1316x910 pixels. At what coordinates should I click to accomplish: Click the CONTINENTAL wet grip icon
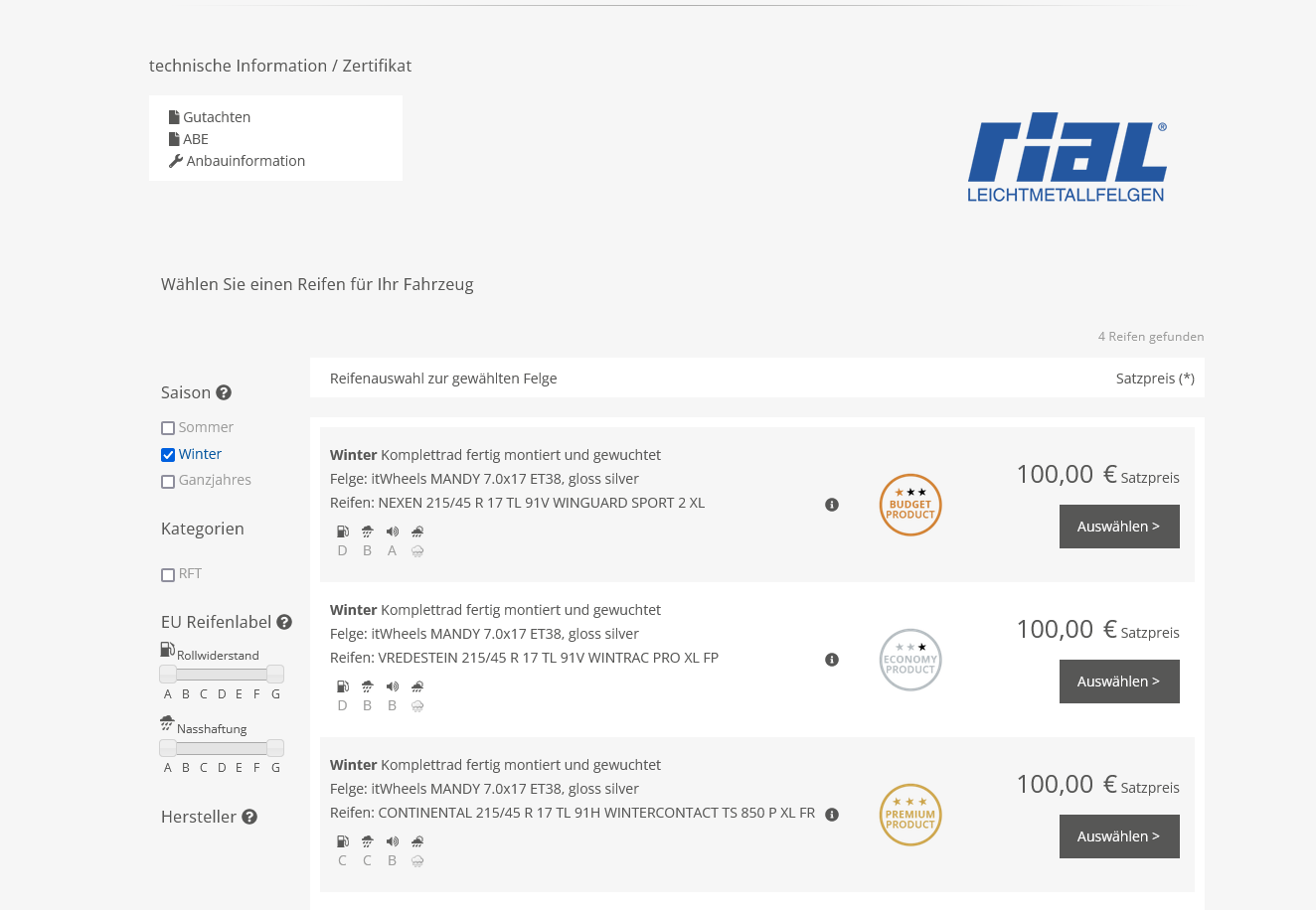(x=368, y=841)
